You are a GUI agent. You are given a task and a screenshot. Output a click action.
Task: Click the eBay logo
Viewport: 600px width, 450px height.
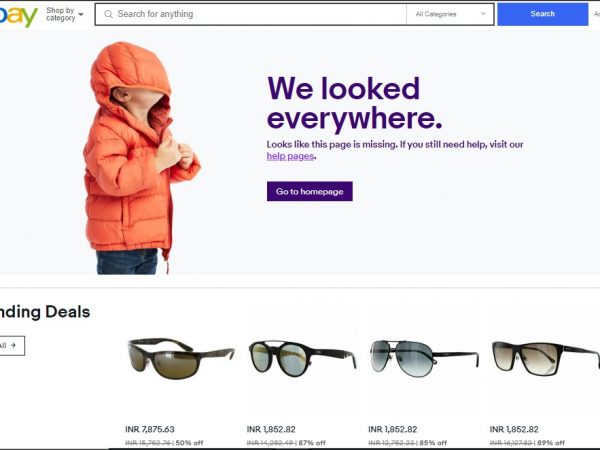pyautogui.click(x=18, y=15)
